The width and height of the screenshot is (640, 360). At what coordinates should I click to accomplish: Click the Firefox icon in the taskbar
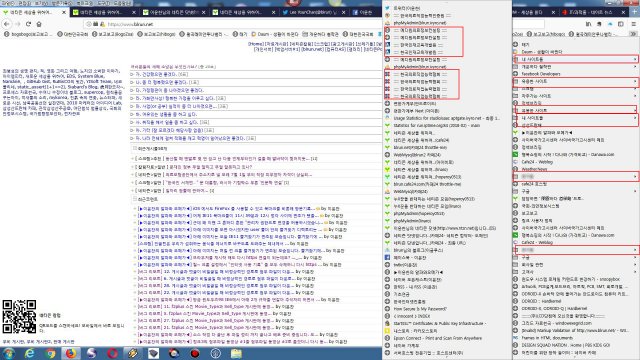click(71, 353)
